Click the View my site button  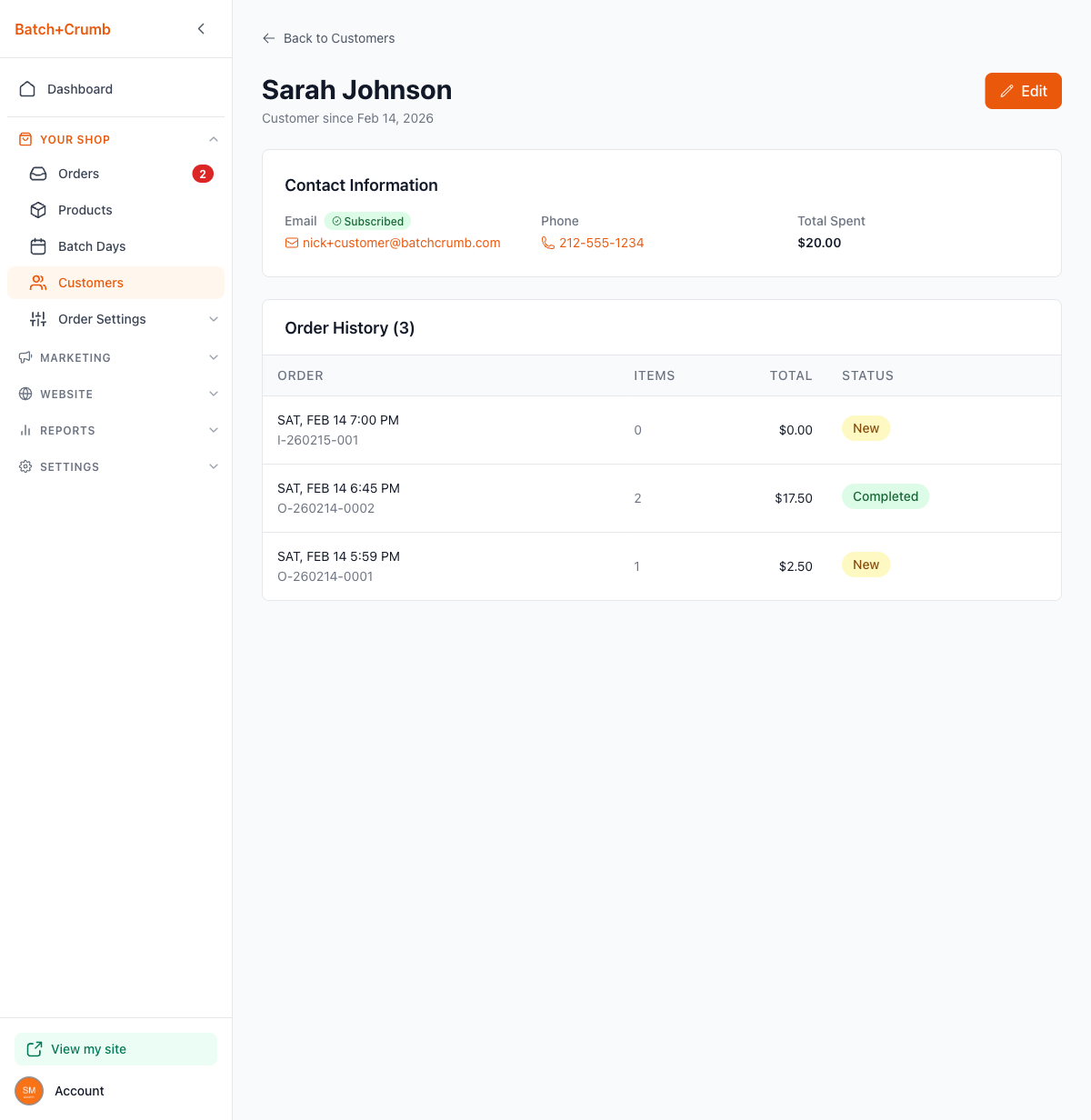[x=115, y=1049]
